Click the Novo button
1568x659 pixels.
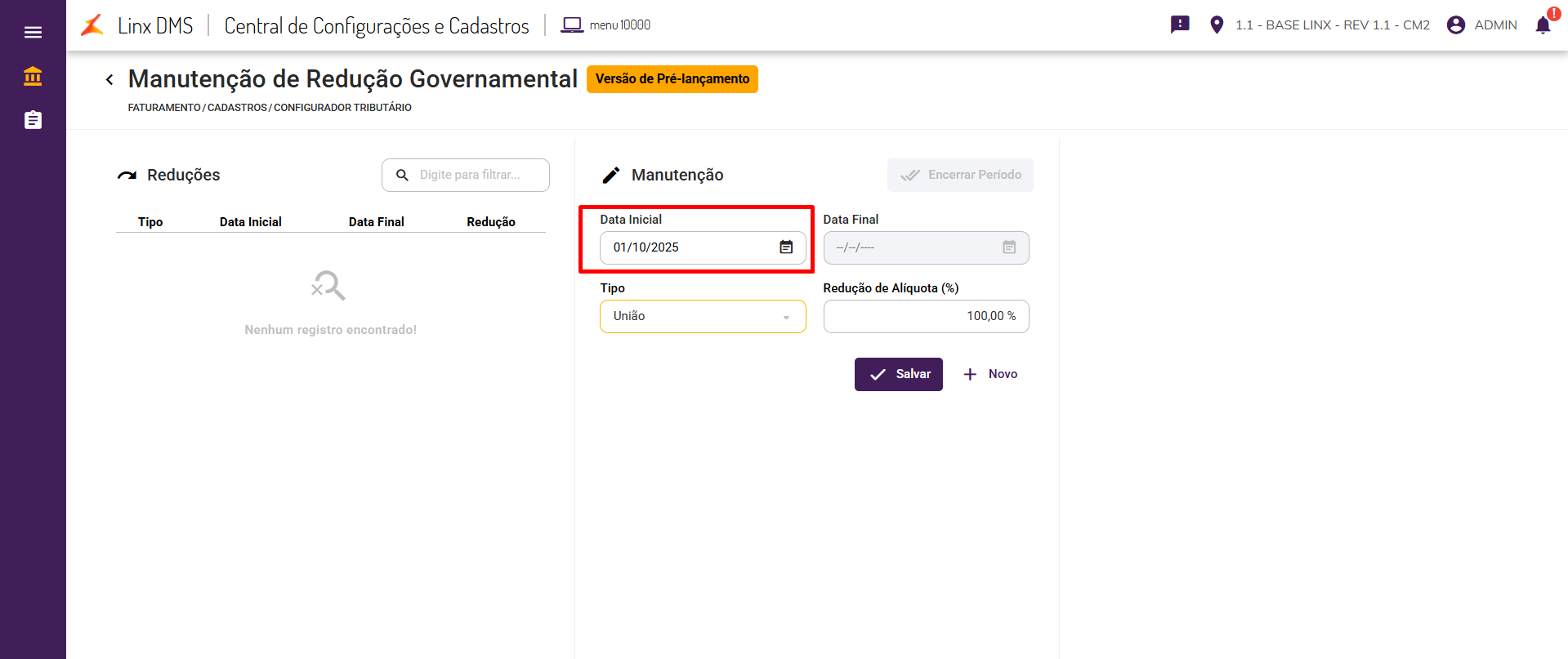click(x=990, y=374)
